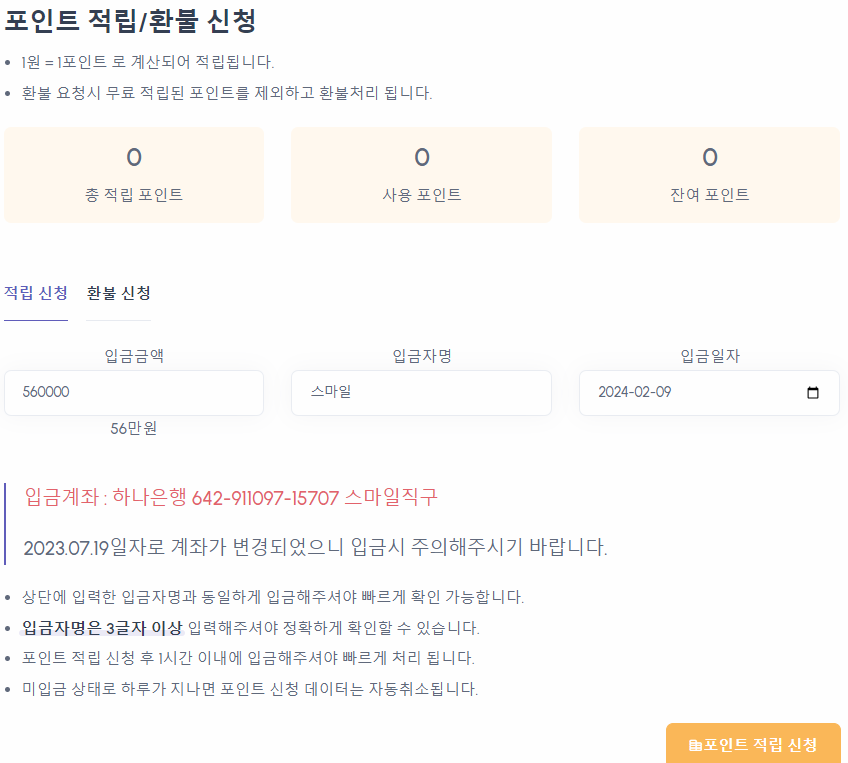848x763 pixels.
Task: Click the 자동취소 notice at list bottom
Action: click(x=250, y=689)
